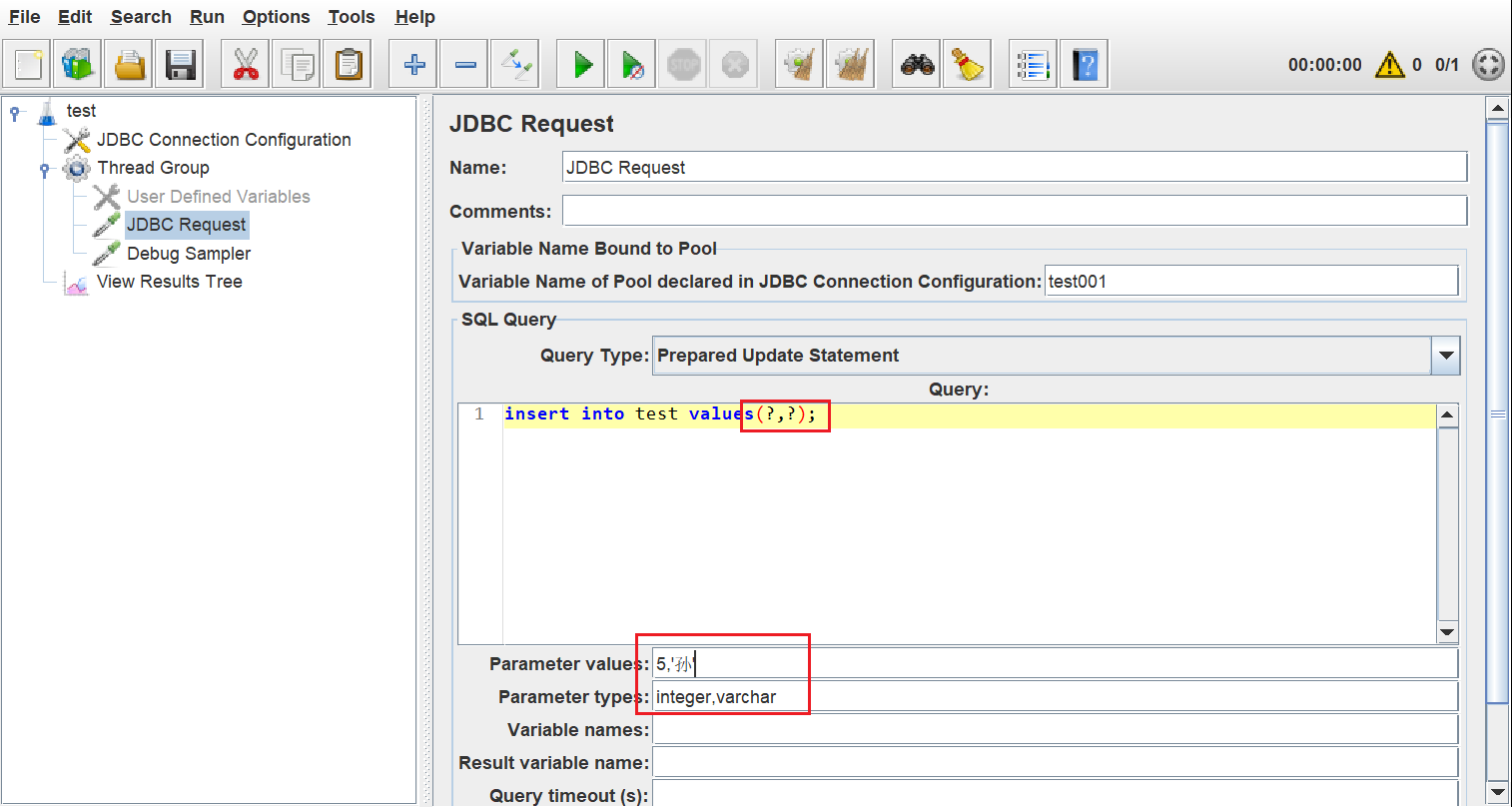Create a new test plan

point(27,65)
